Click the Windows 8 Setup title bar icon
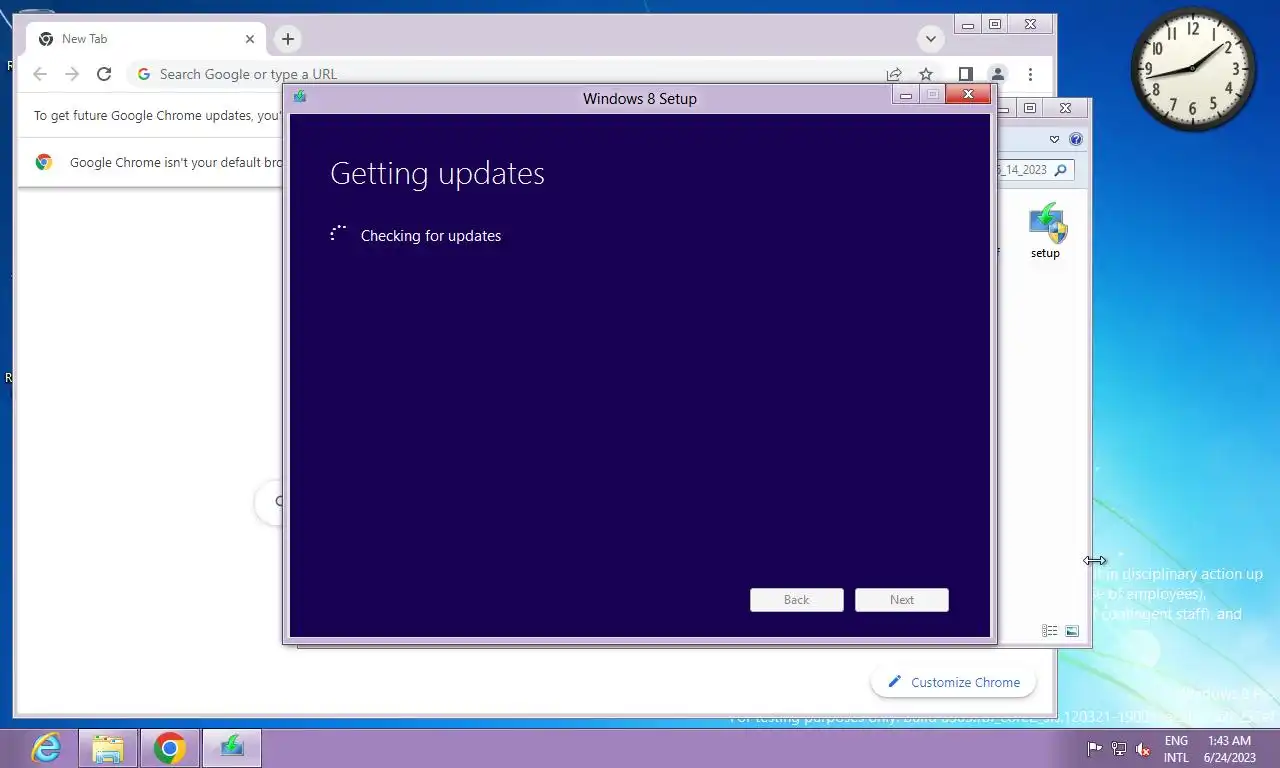Image resolution: width=1280 pixels, height=768 pixels. pyautogui.click(x=300, y=97)
